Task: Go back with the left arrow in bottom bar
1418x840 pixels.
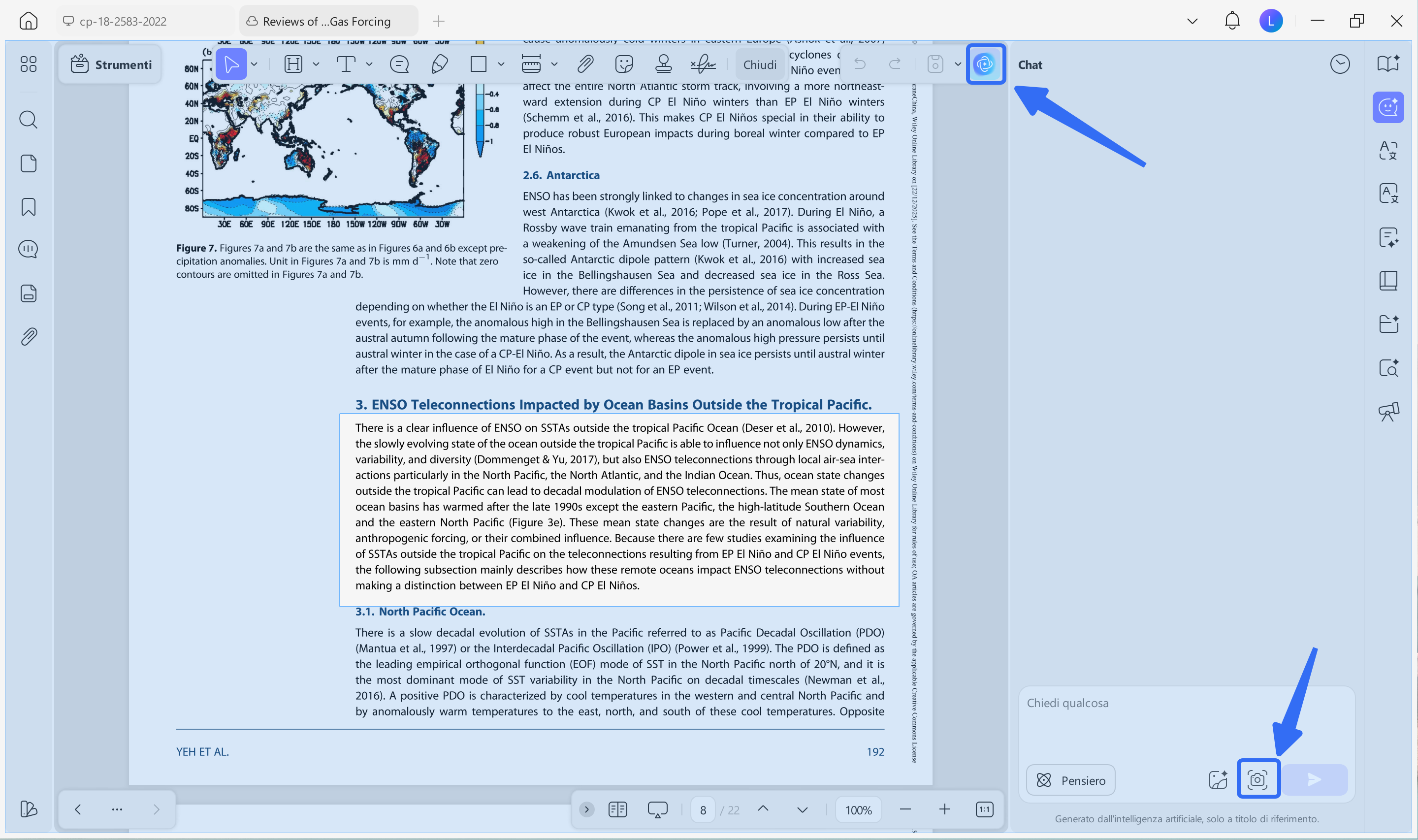Action: pyautogui.click(x=77, y=809)
